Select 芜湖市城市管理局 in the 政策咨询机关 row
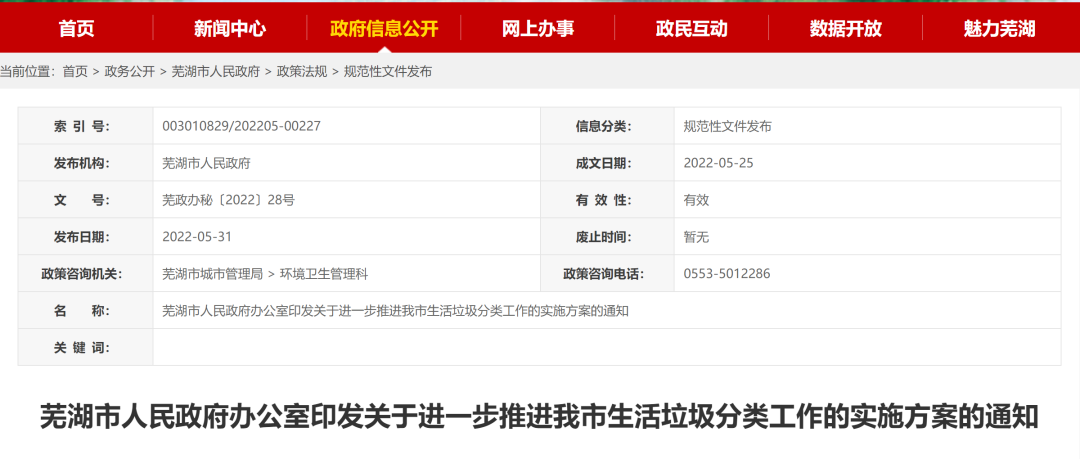 click(x=212, y=273)
